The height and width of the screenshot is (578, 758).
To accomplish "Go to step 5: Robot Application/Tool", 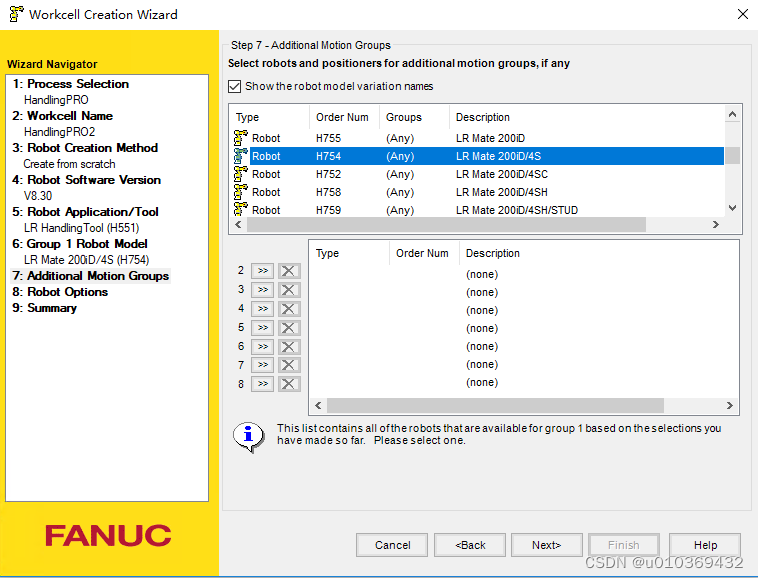I will [x=85, y=212].
